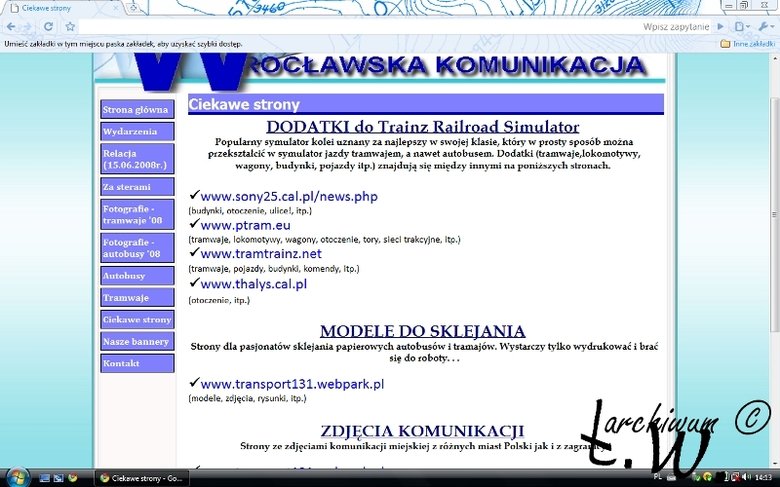Click the DODATKI do Trainz Railroad Simulator heading
The width and height of the screenshot is (780, 487).
pyautogui.click(x=423, y=126)
